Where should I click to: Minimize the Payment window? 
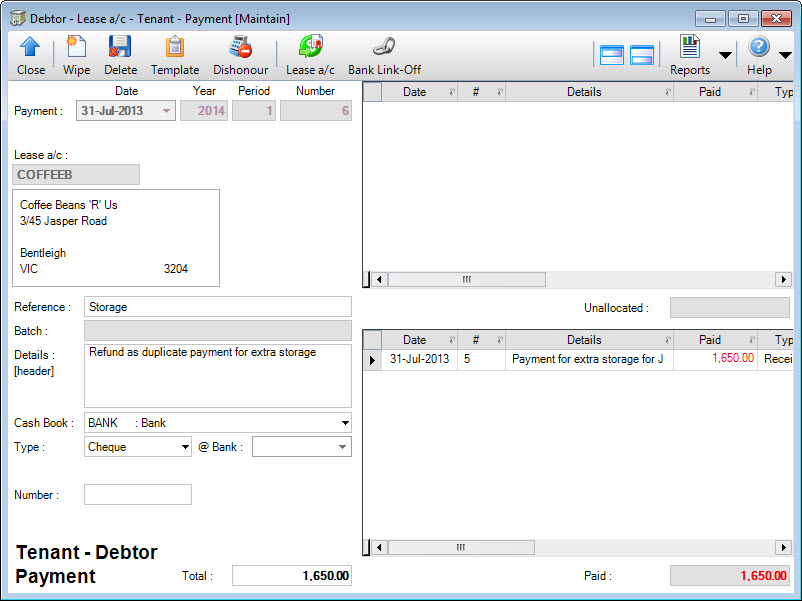[710, 19]
